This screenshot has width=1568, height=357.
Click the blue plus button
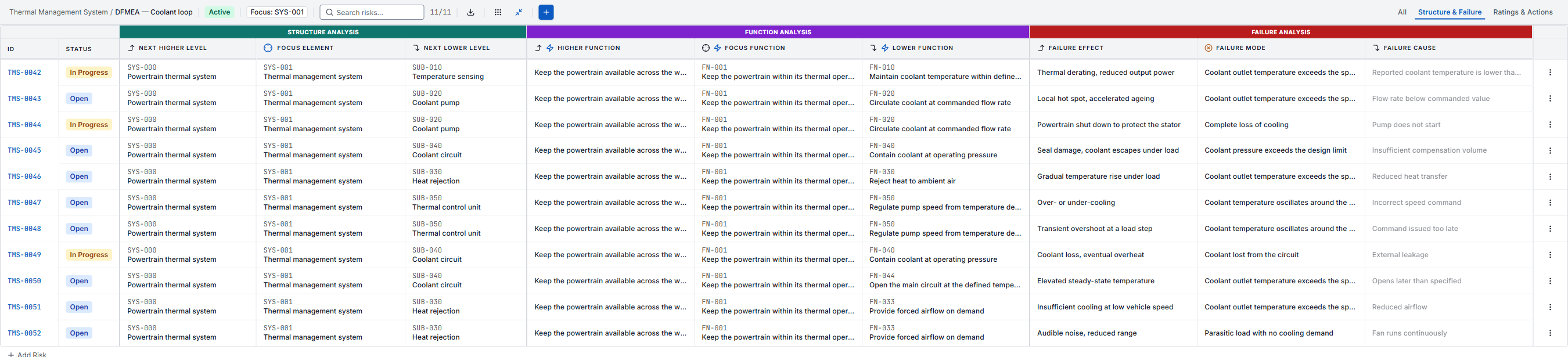point(546,12)
